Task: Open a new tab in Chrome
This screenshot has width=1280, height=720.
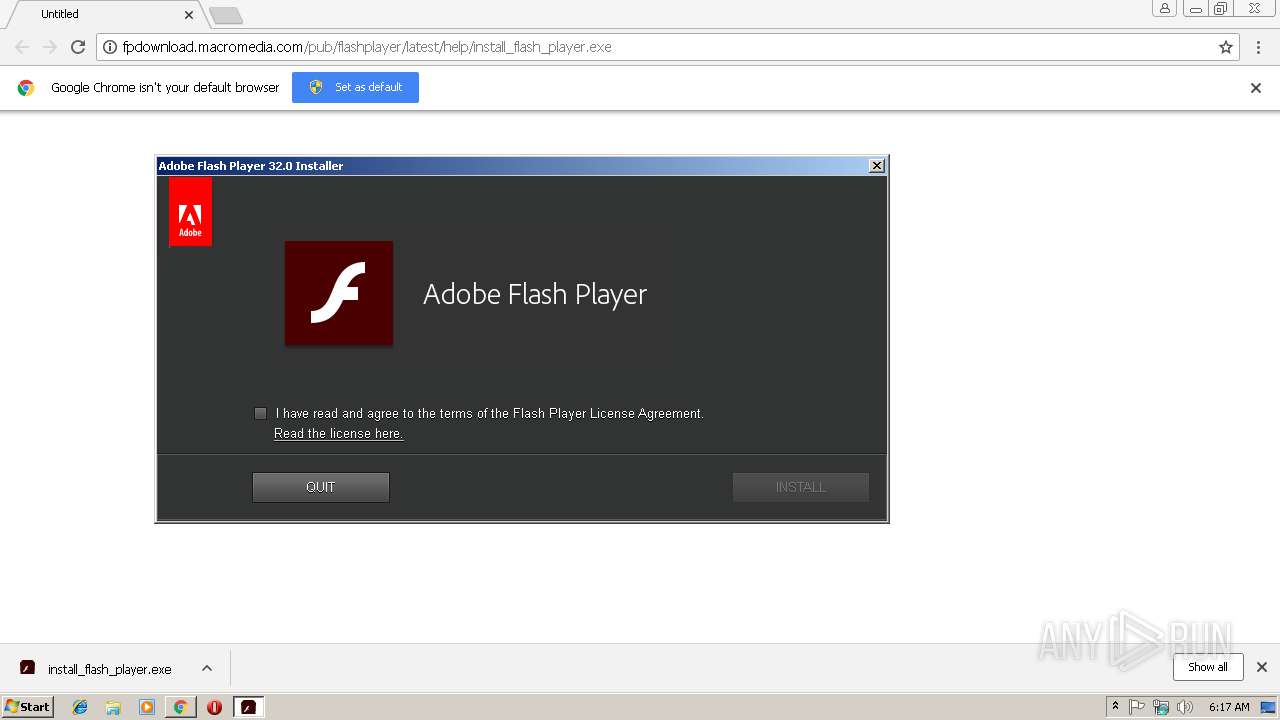Action: 226,15
